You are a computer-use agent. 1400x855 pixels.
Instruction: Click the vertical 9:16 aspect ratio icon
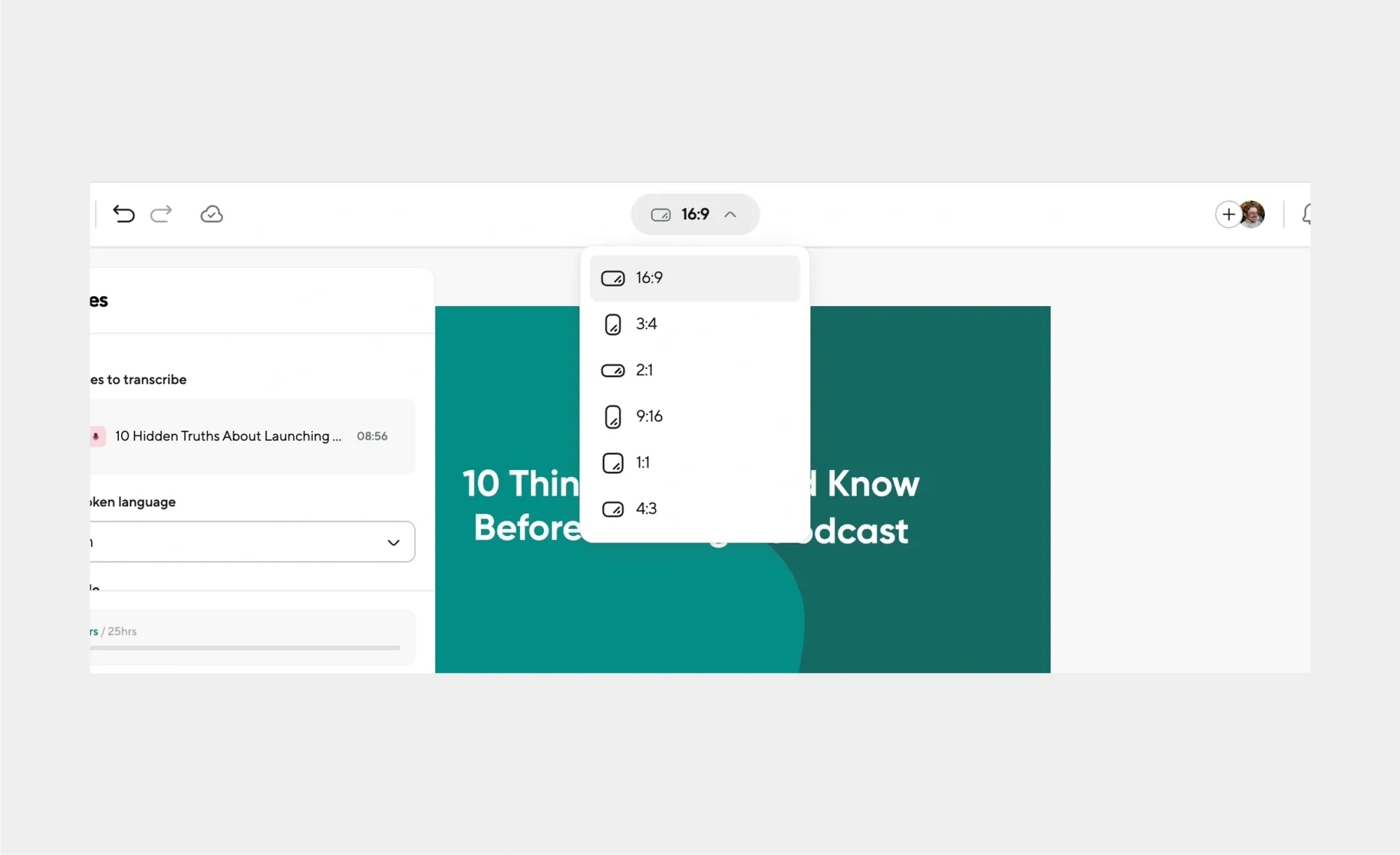click(x=612, y=416)
